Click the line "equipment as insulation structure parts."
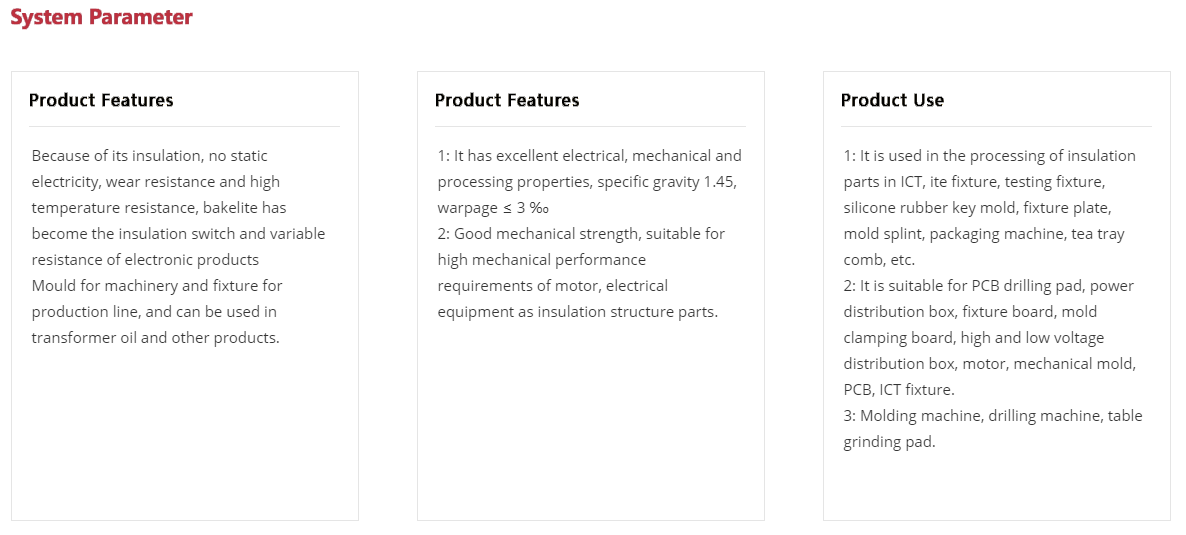The height and width of the screenshot is (535, 1186). click(x=578, y=312)
